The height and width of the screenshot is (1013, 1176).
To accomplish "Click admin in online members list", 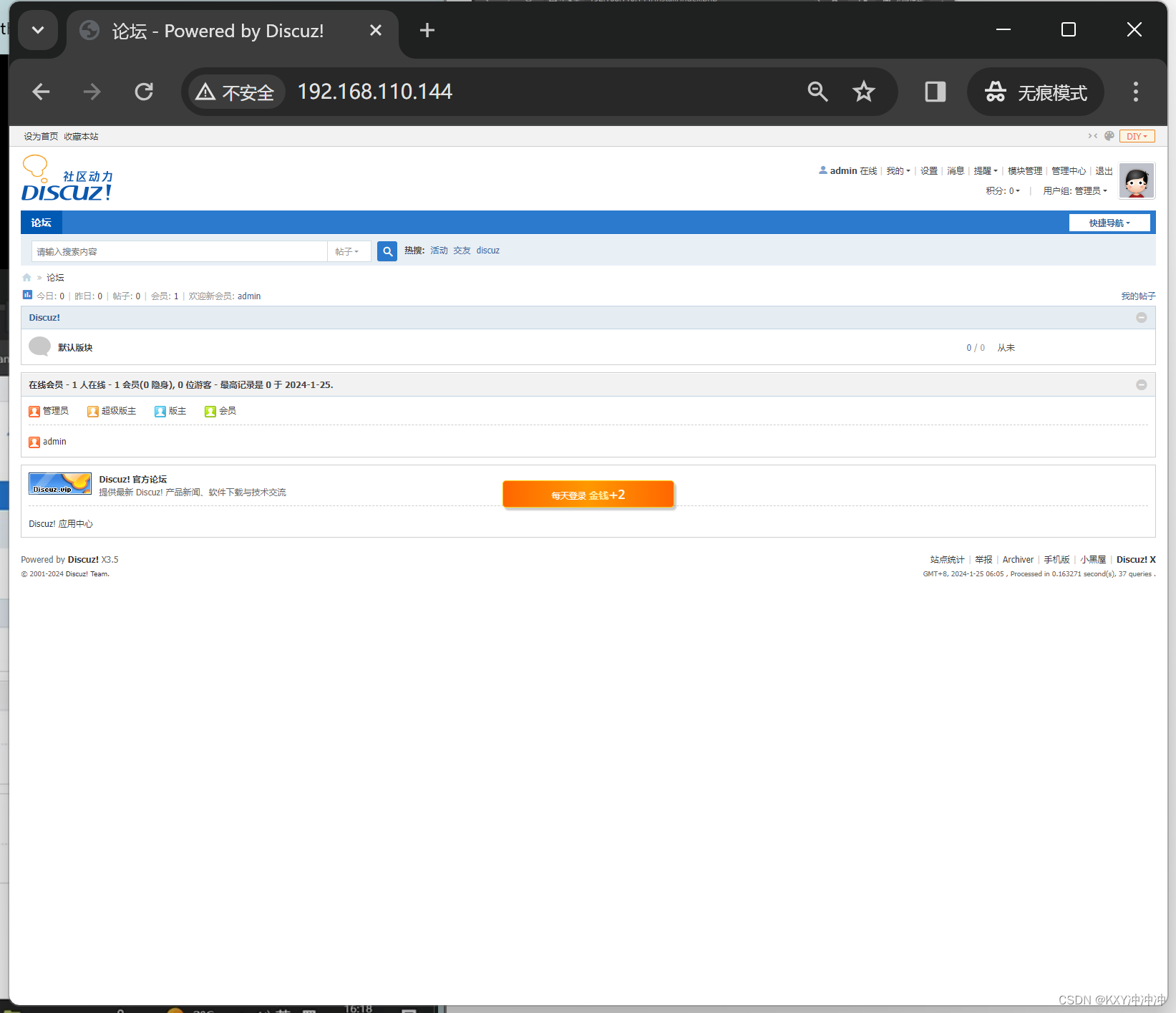I will [x=54, y=442].
